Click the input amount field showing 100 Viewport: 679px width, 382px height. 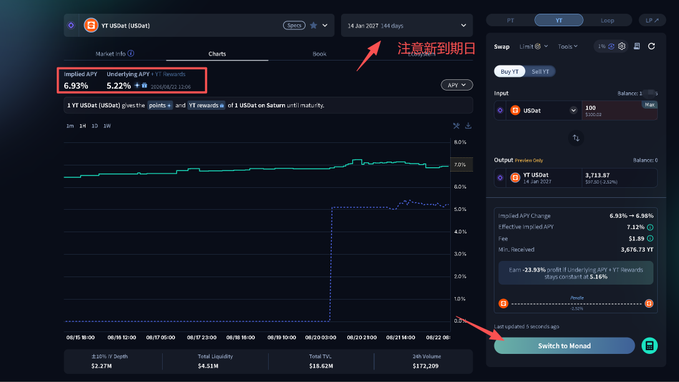(620, 110)
